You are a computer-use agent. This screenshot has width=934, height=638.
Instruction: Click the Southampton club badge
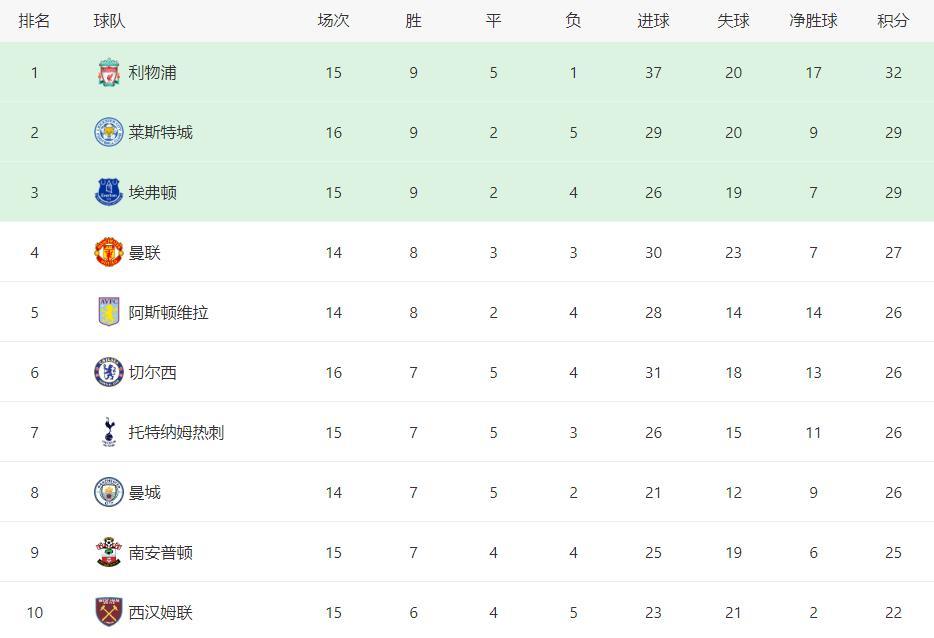click(x=109, y=552)
